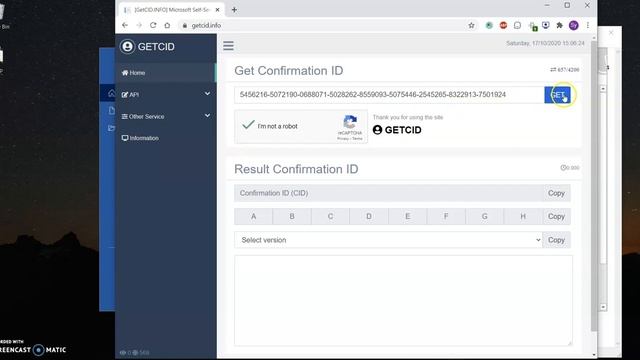The image size is (640, 360).
Task: Click block D of the confirmation ID
Action: point(369,216)
